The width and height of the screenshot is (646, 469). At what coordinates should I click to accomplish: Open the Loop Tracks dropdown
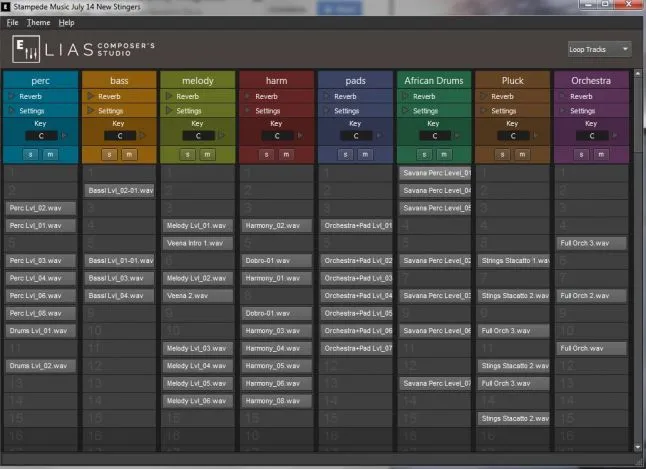[x=599, y=49]
